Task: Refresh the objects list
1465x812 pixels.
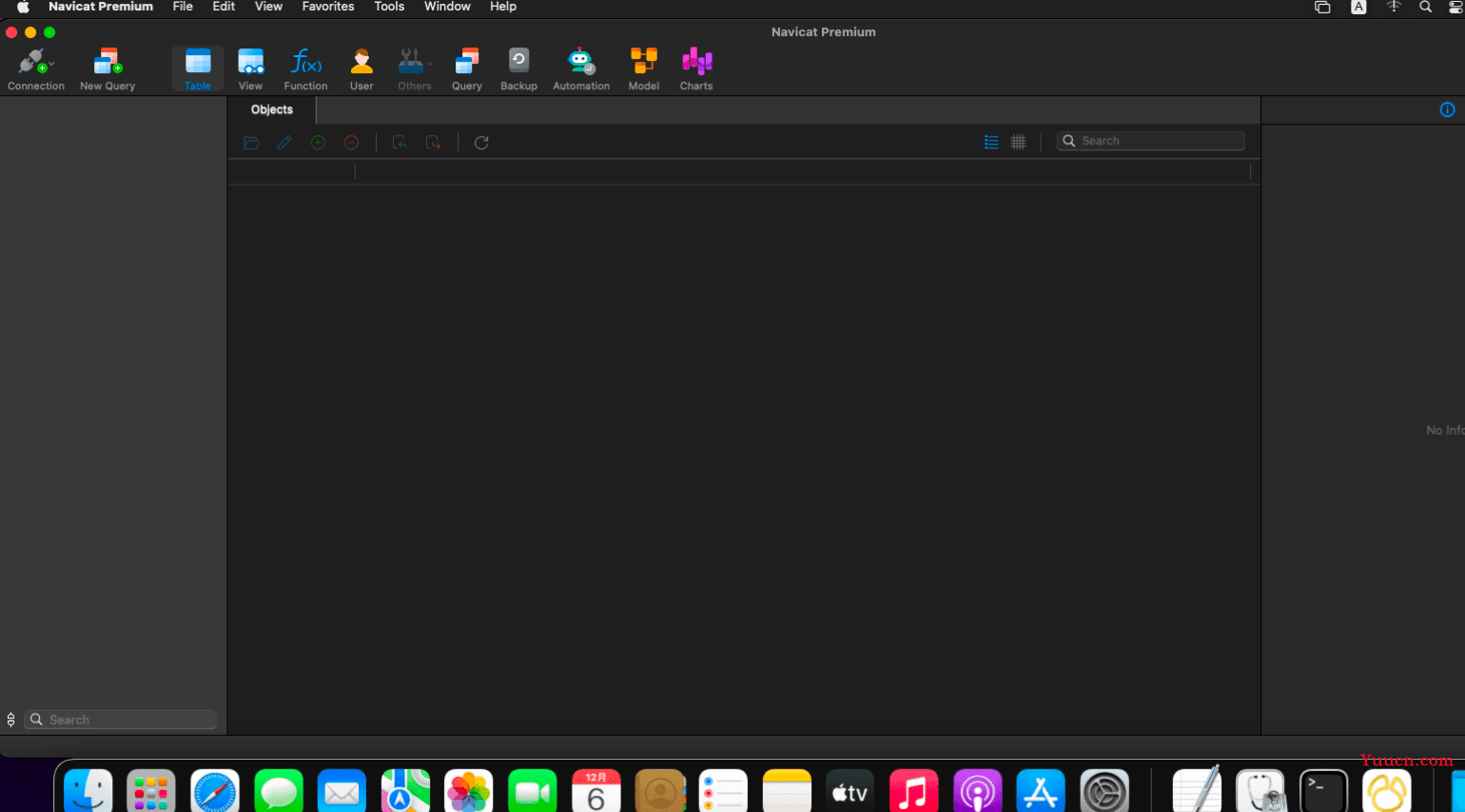Action: 482,143
